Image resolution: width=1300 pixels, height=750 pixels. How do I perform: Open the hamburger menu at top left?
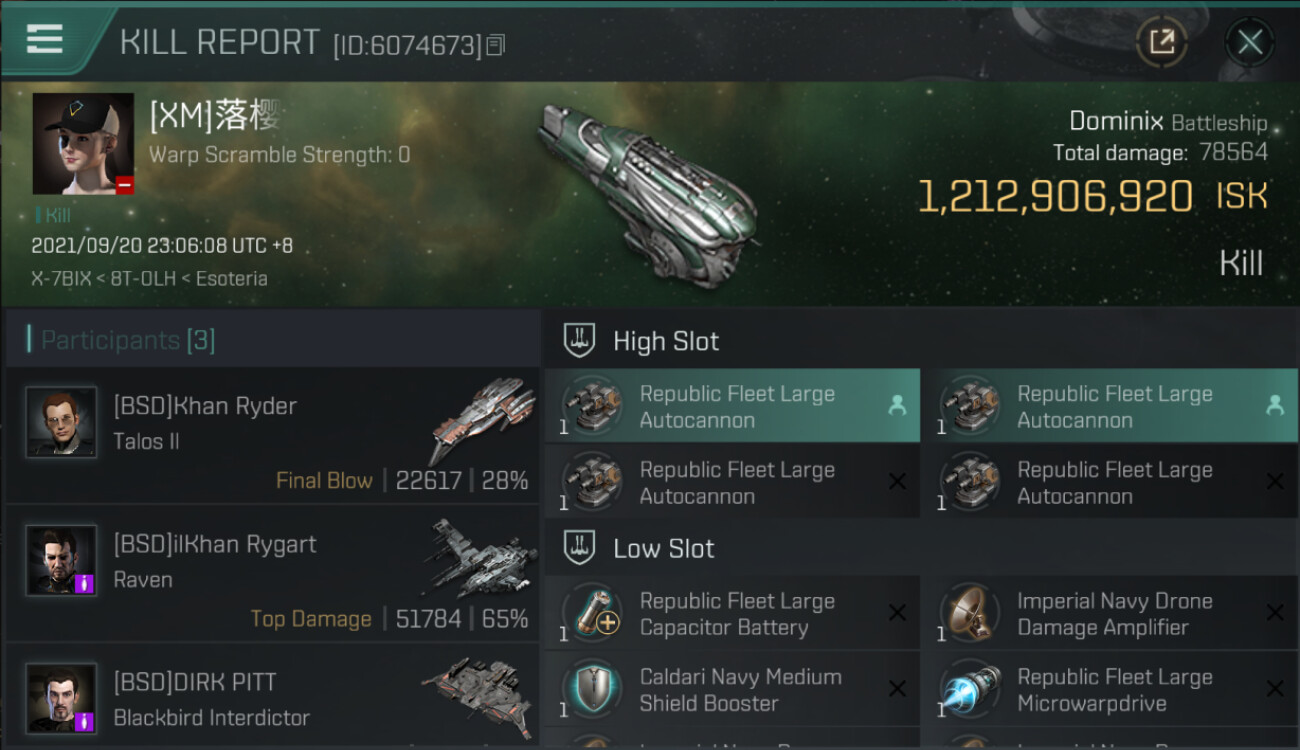(45, 40)
